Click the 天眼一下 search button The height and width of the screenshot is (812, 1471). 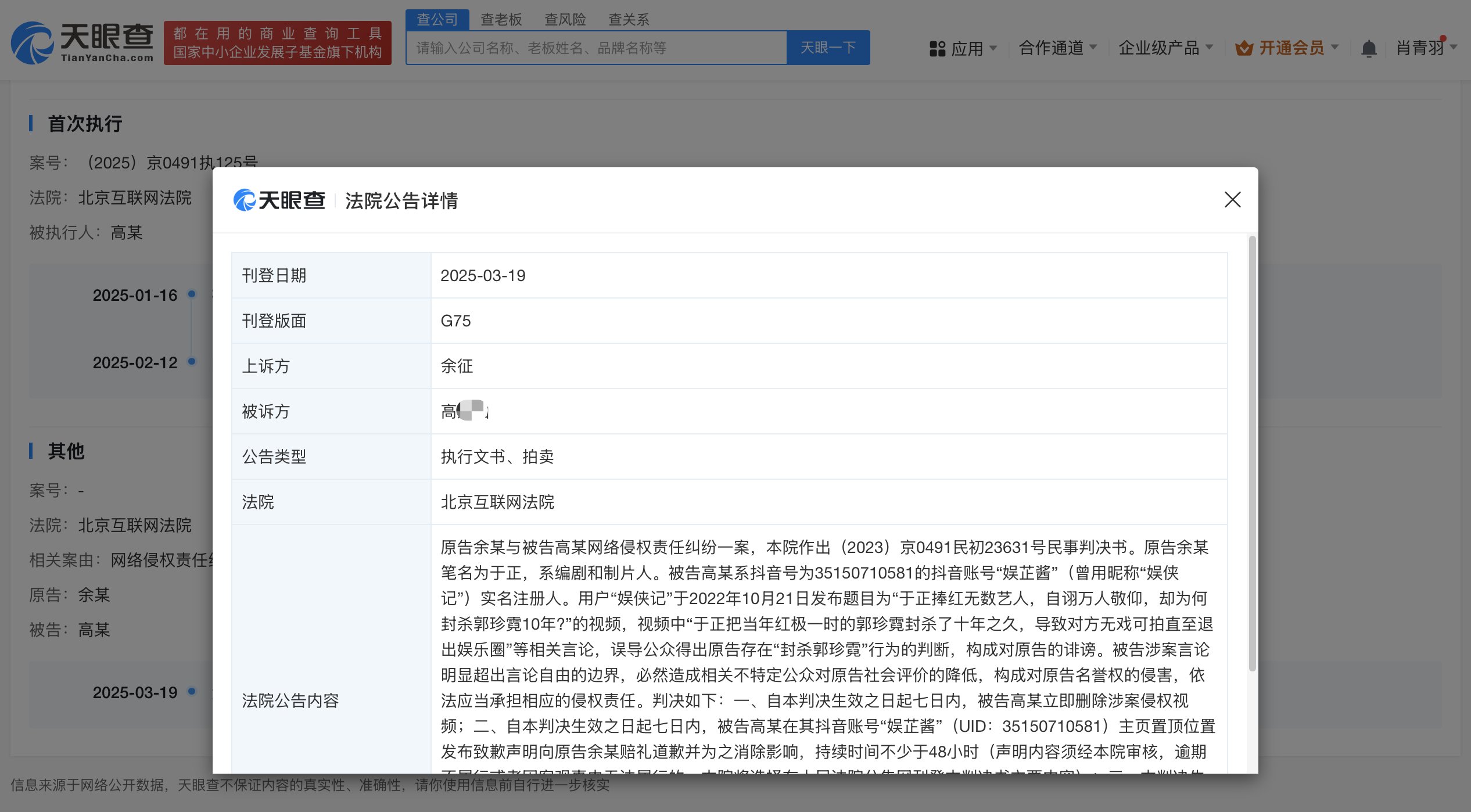828,48
